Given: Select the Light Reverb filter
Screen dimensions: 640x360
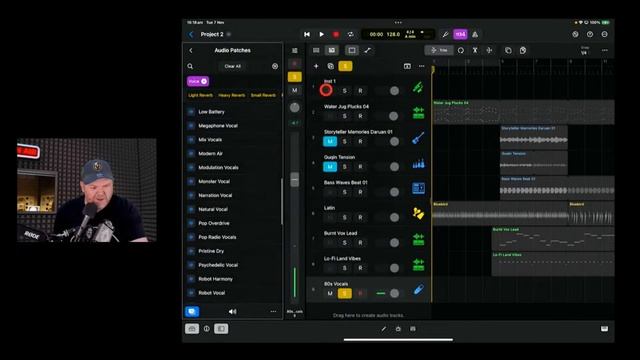Looking at the screenshot, I should pos(200,95).
